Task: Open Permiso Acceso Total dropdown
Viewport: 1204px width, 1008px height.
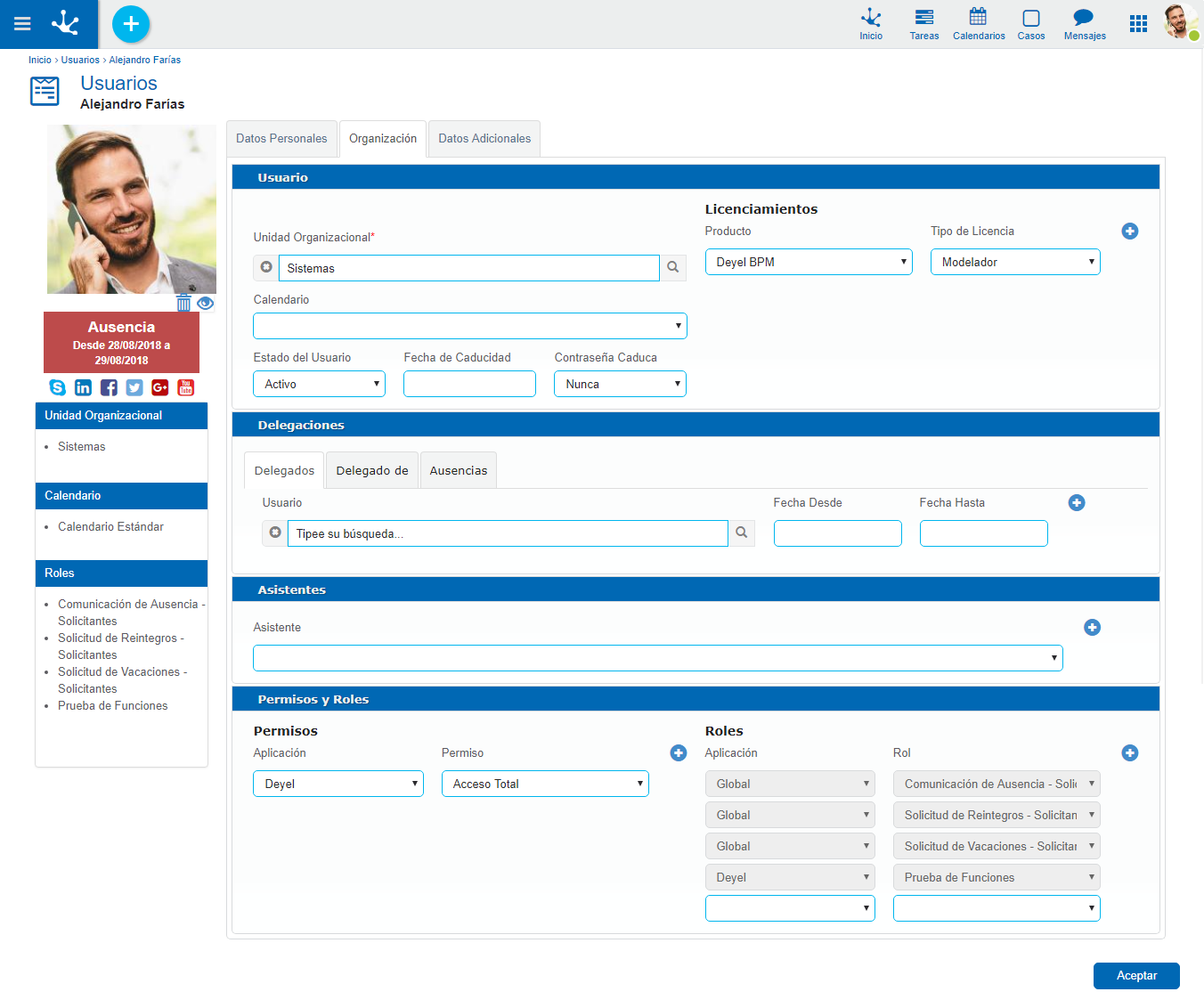Action: pyautogui.click(x=545, y=784)
